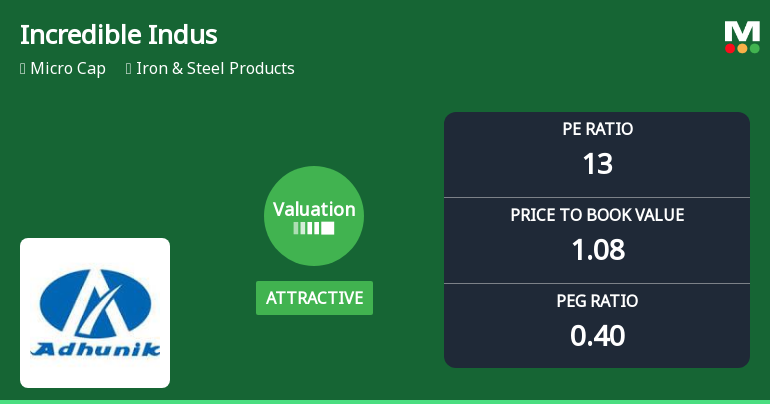The height and width of the screenshot is (404, 770).
Task: Select the PRICE TO BOOK VALUE heading
Action: click(x=597, y=215)
